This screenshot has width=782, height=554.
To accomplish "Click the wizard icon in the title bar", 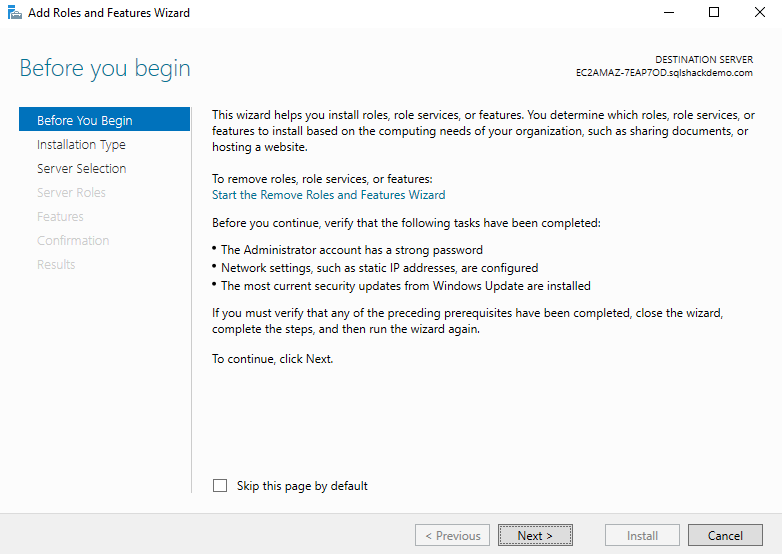I will tap(14, 13).
